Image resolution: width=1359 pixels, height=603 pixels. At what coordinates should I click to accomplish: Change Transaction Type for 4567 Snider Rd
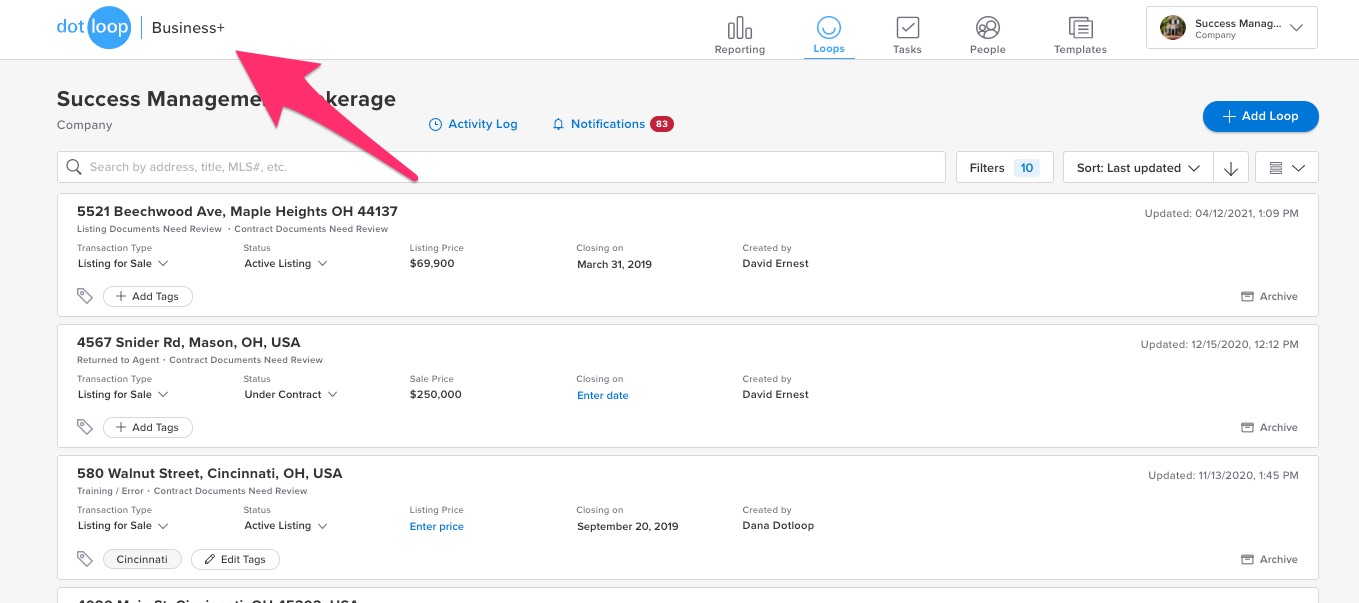[123, 395]
